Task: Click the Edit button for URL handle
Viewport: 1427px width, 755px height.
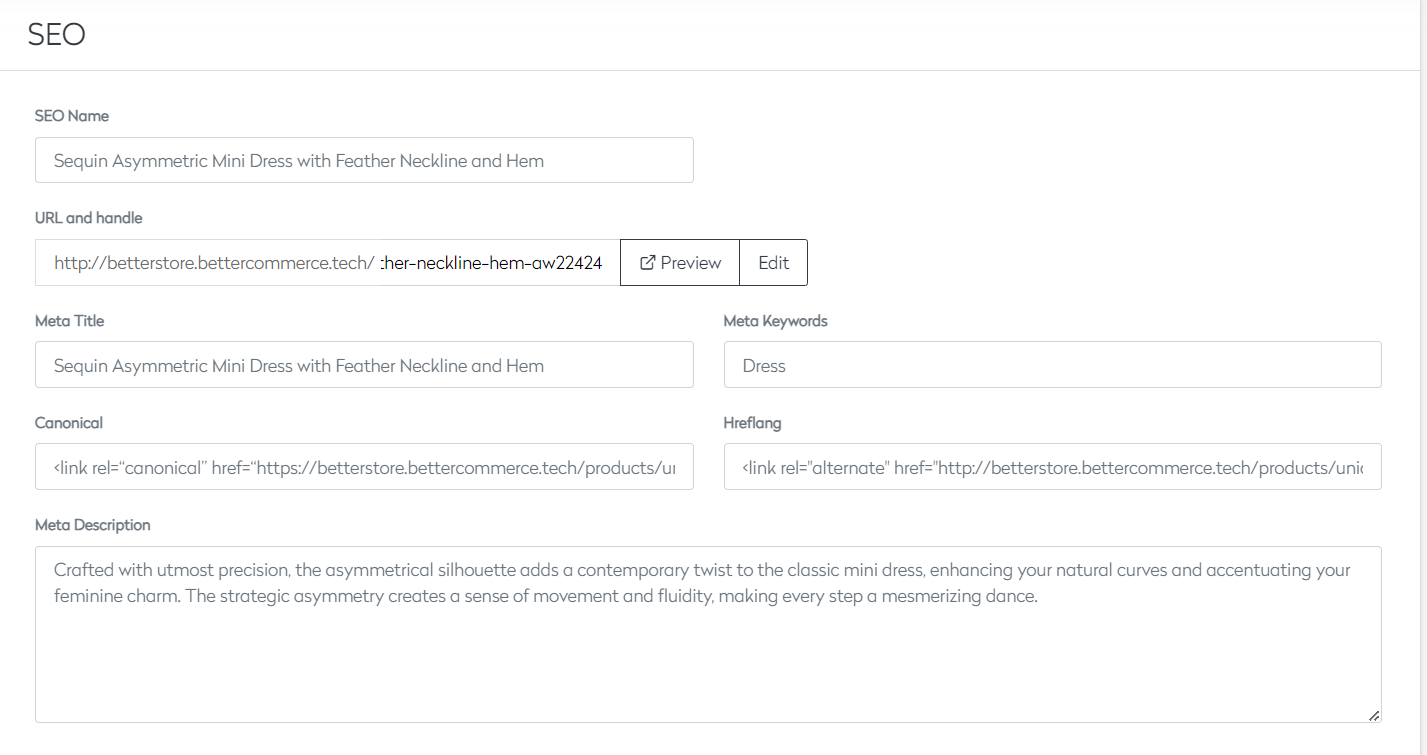Action: click(x=773, y=263)
